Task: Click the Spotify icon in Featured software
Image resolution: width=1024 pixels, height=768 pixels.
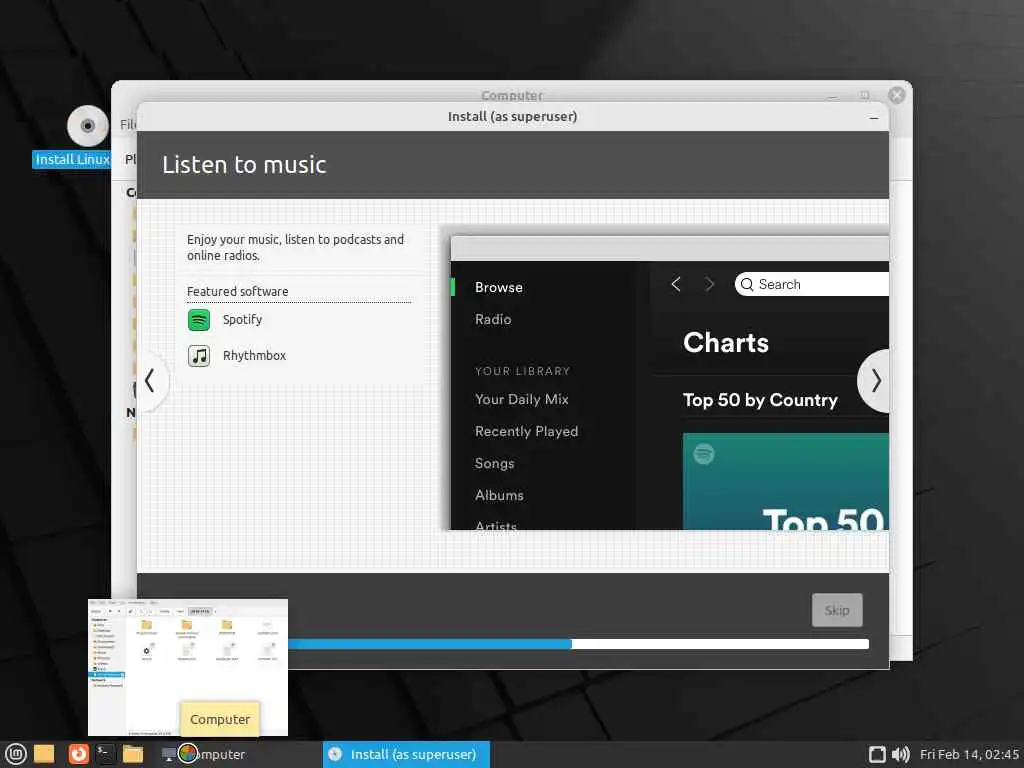Action: click(x=199, y=320)
